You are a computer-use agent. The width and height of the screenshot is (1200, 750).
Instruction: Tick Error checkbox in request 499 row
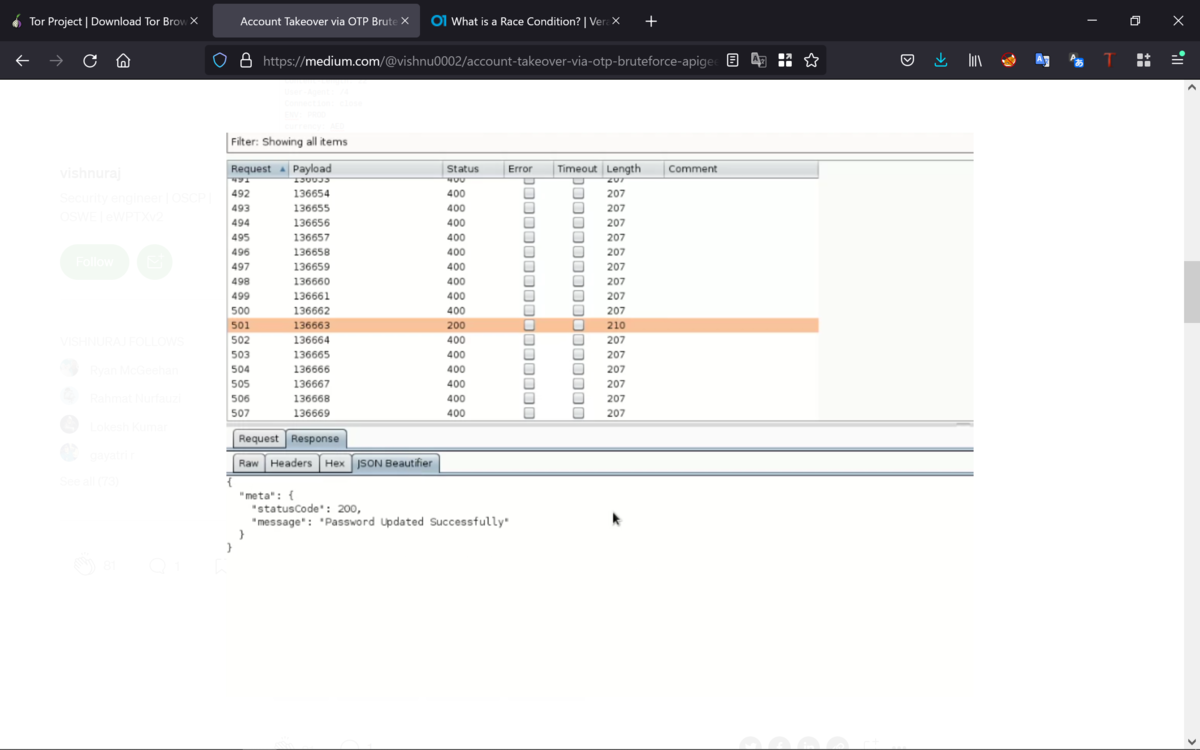pyautogui.click(x=529, y=296)
